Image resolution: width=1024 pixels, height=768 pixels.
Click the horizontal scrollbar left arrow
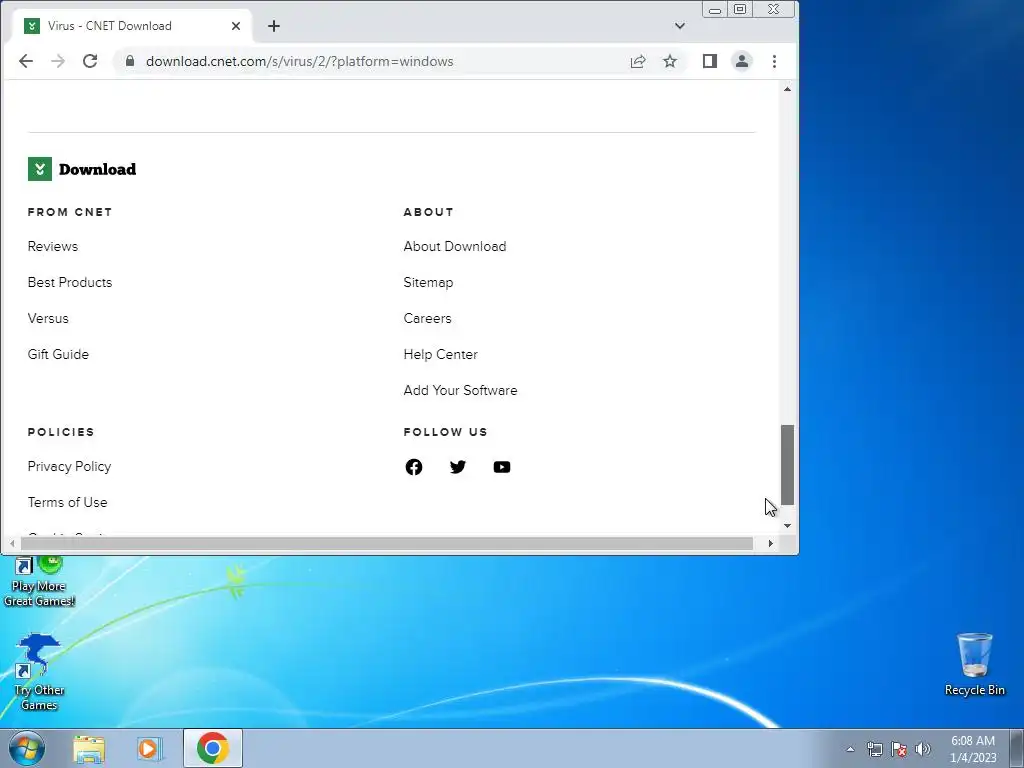(x=12, y=543)
